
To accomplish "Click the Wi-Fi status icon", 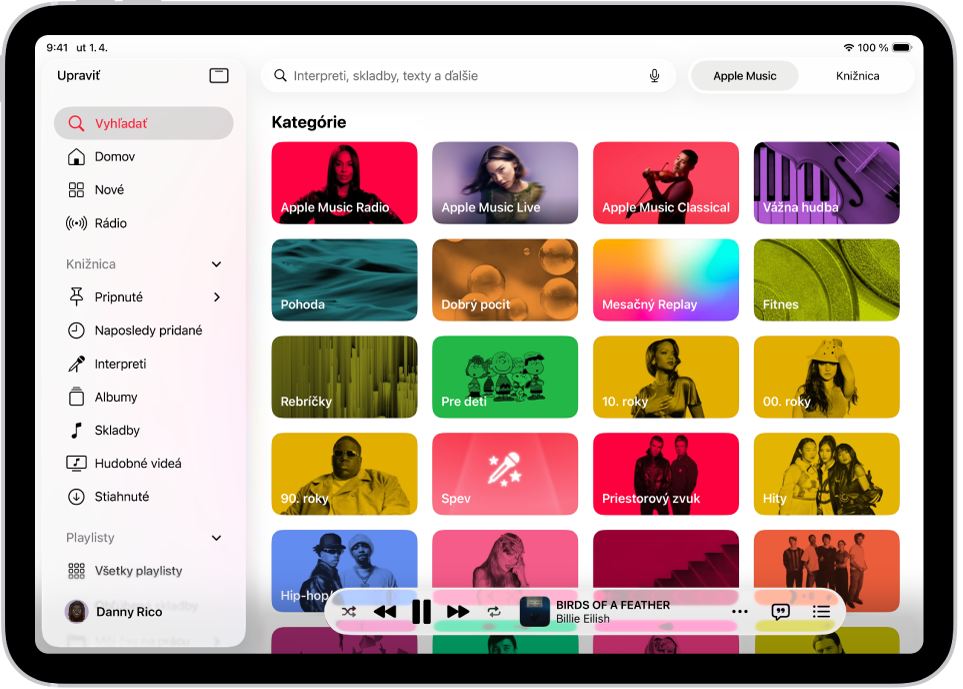I will (849, 47).
